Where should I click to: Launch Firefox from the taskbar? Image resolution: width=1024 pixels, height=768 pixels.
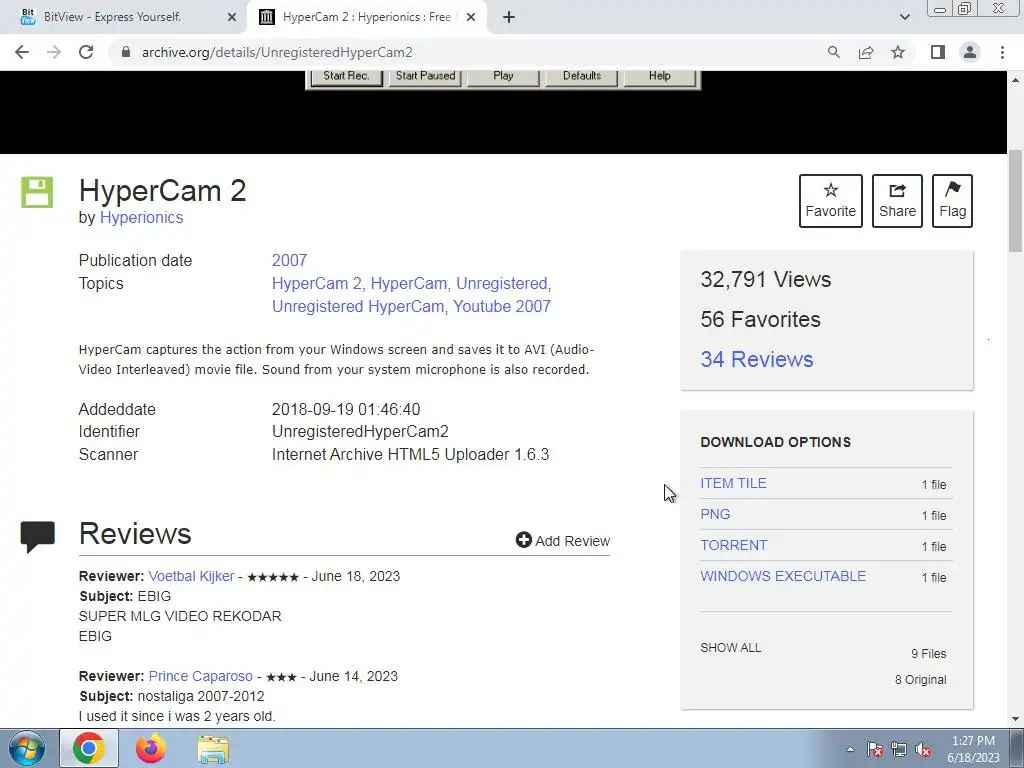pos(151,748)
